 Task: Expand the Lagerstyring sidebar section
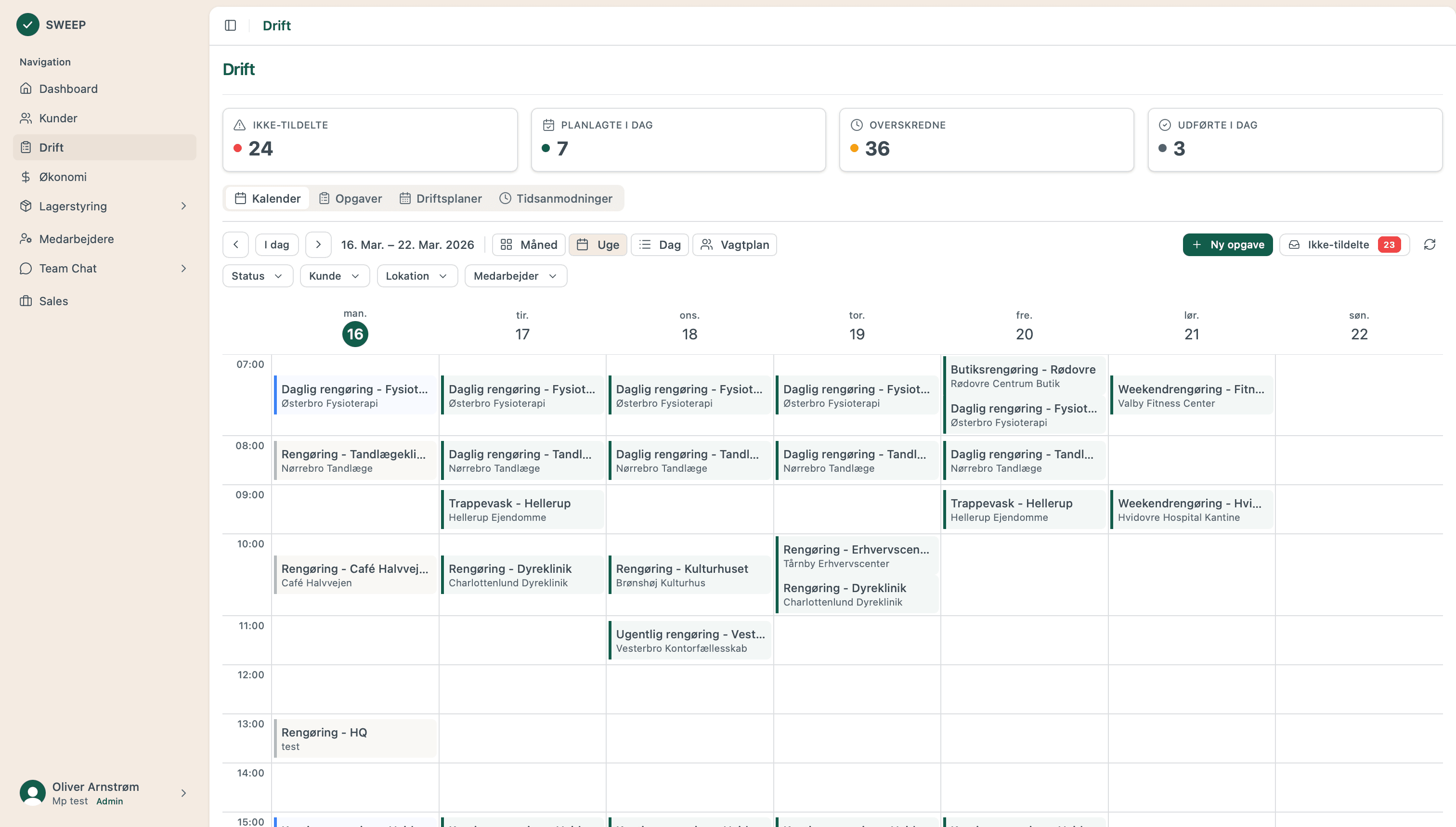pyautogui.click(x=183, y=206)
